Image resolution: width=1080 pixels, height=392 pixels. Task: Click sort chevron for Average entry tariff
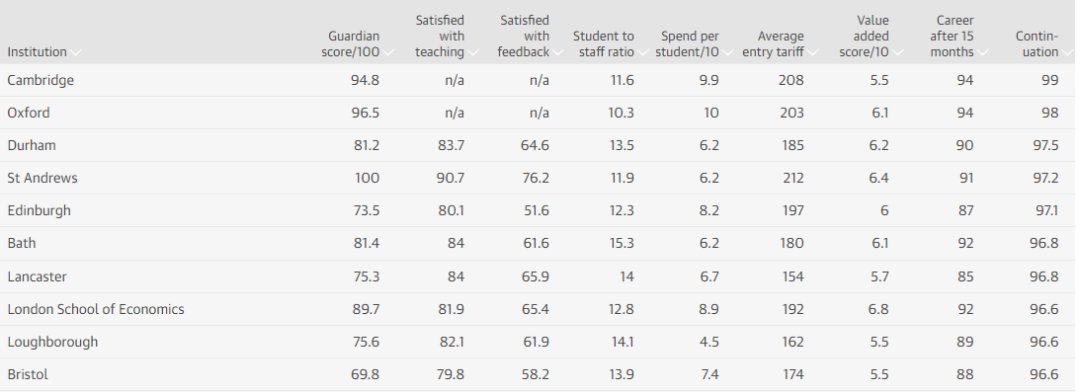coord(811,52)
